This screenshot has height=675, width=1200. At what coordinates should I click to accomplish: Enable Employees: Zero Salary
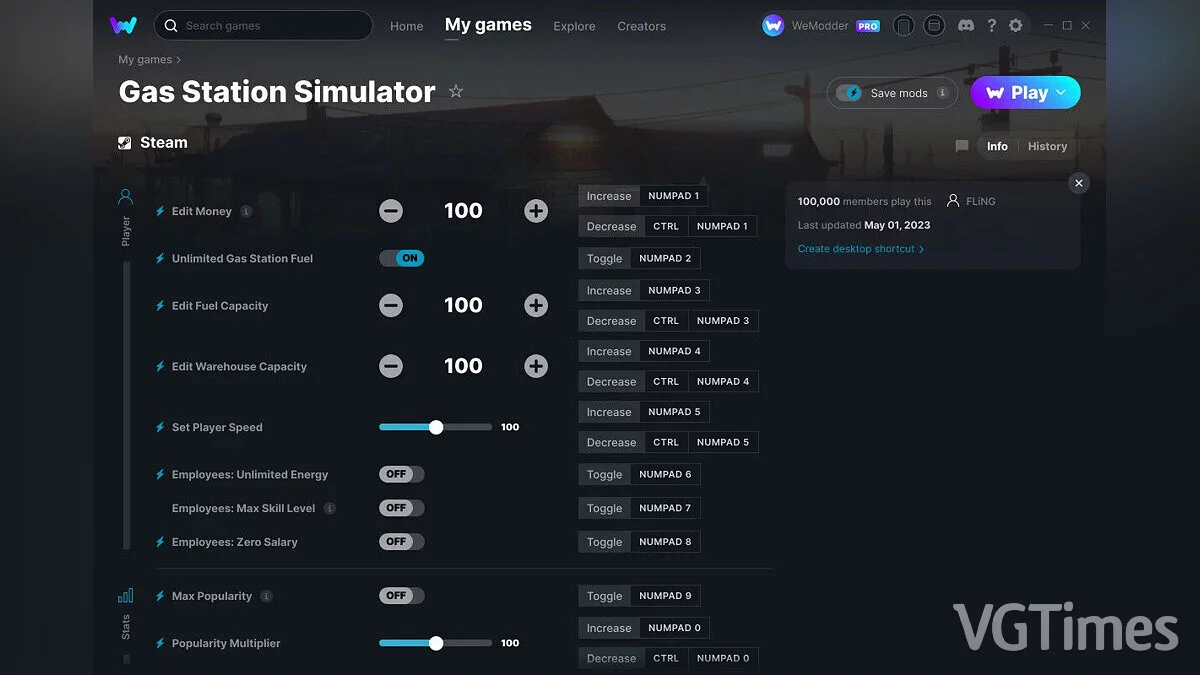pyautogui.click(x=401, y=541)
